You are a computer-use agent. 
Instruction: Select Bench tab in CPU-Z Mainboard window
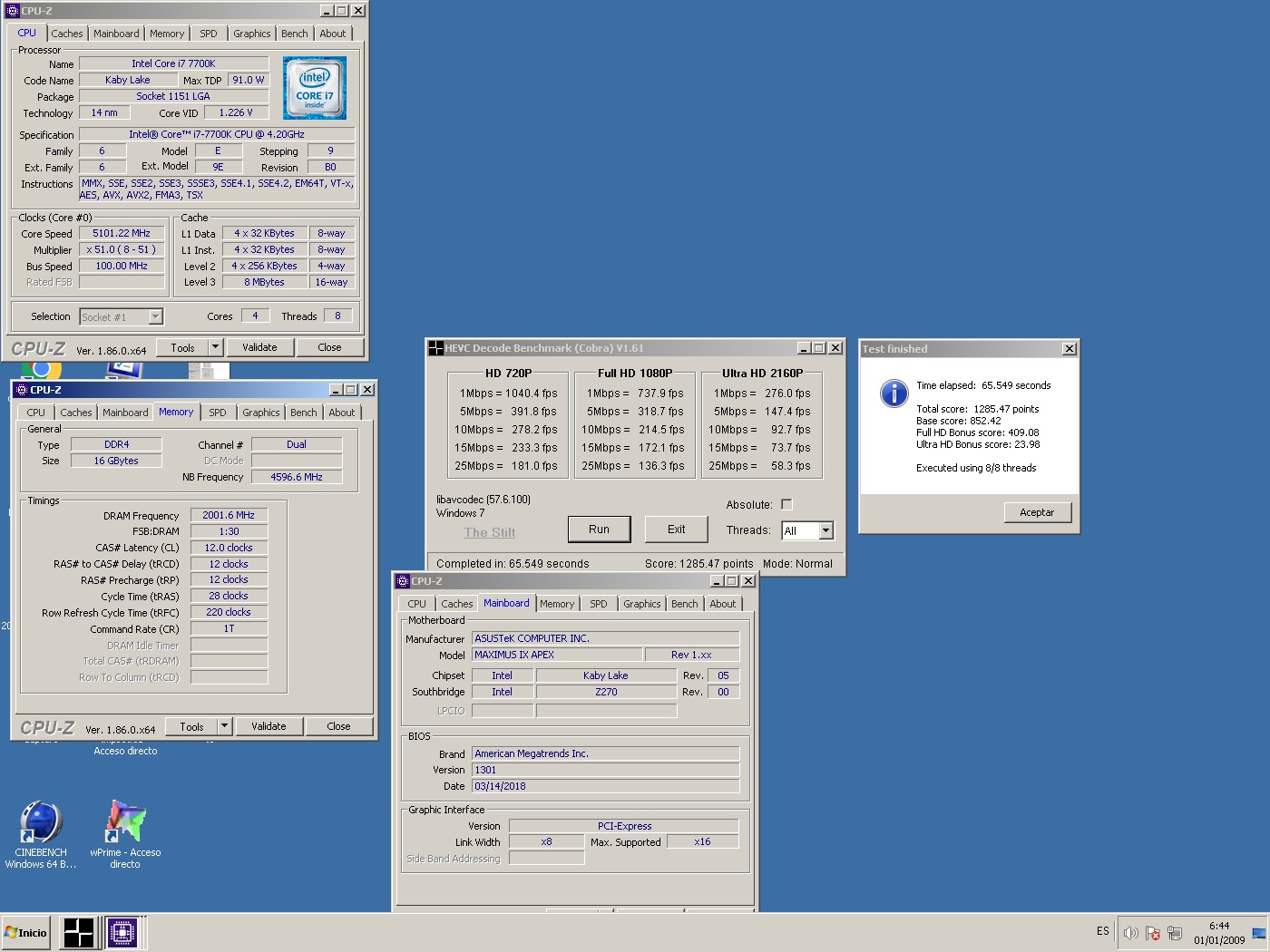[685, 604]
